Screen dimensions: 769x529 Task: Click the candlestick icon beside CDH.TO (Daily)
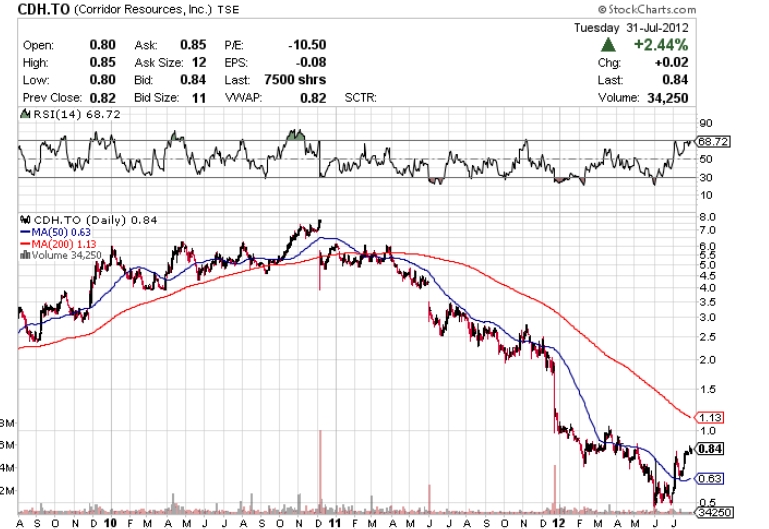pos(25,220)
